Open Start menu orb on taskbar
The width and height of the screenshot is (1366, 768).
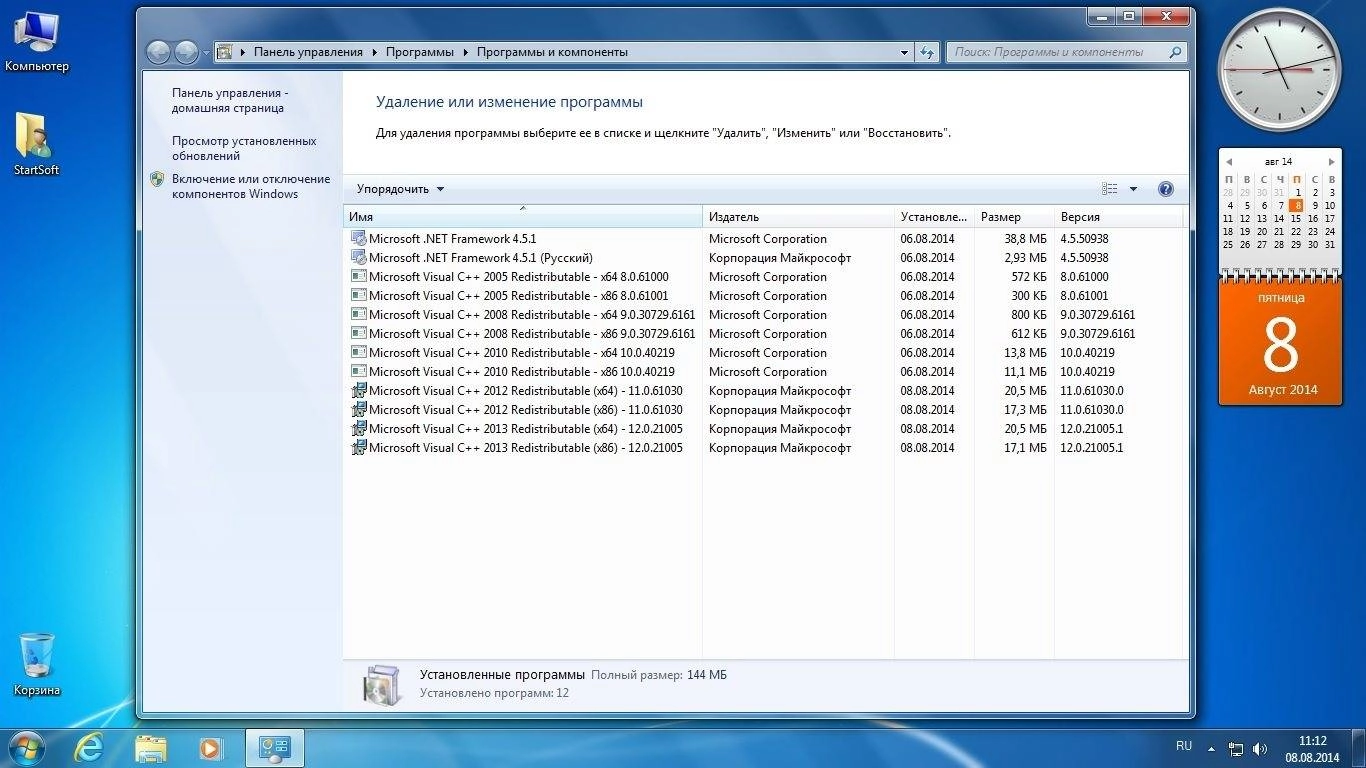[x=25, y=747]
